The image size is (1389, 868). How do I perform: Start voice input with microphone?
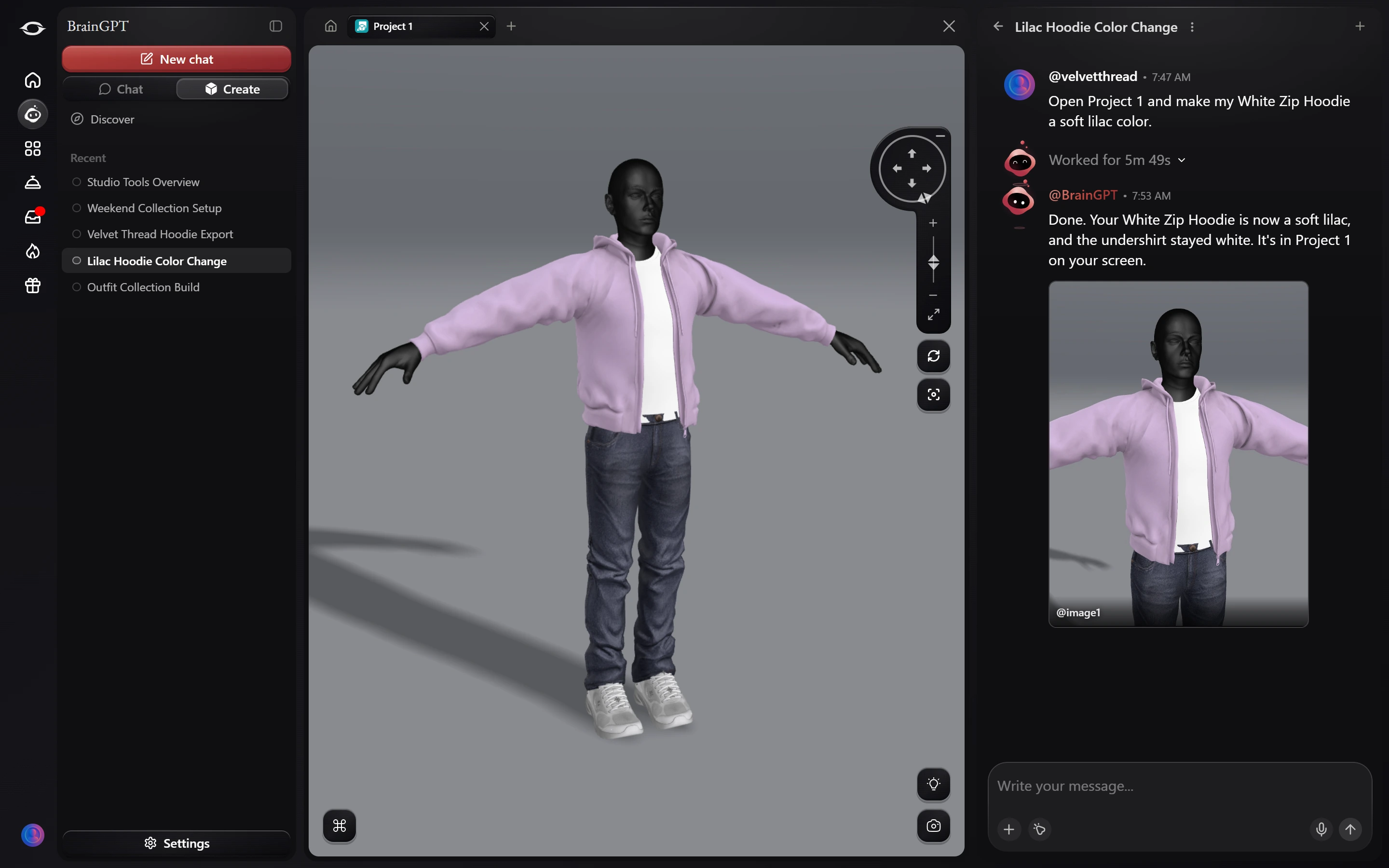click(x=1321, y=829)
